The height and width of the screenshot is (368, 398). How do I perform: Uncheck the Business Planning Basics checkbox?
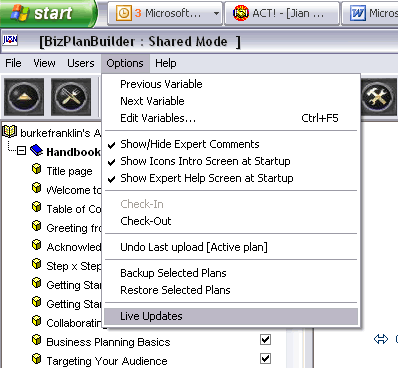point(265,340)
